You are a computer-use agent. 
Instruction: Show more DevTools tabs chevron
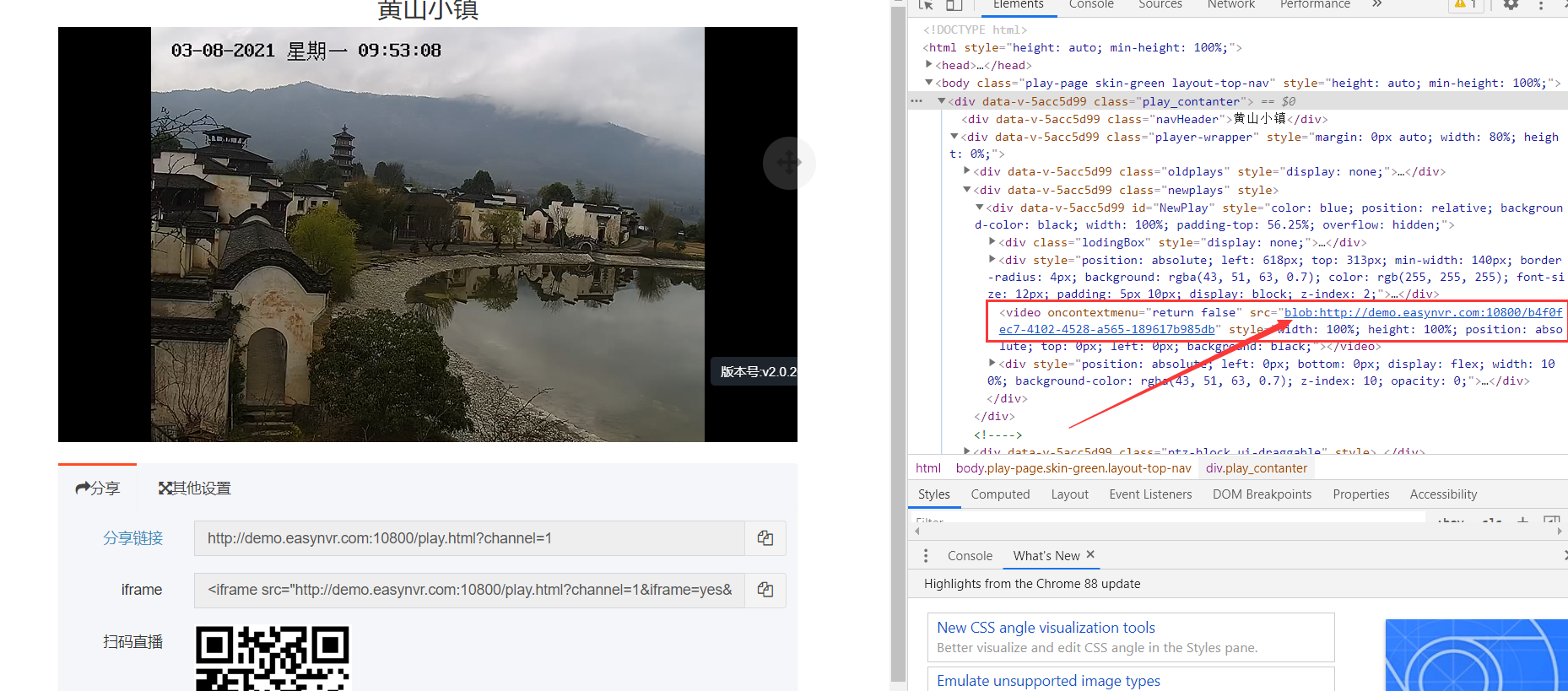(1377, 4)
